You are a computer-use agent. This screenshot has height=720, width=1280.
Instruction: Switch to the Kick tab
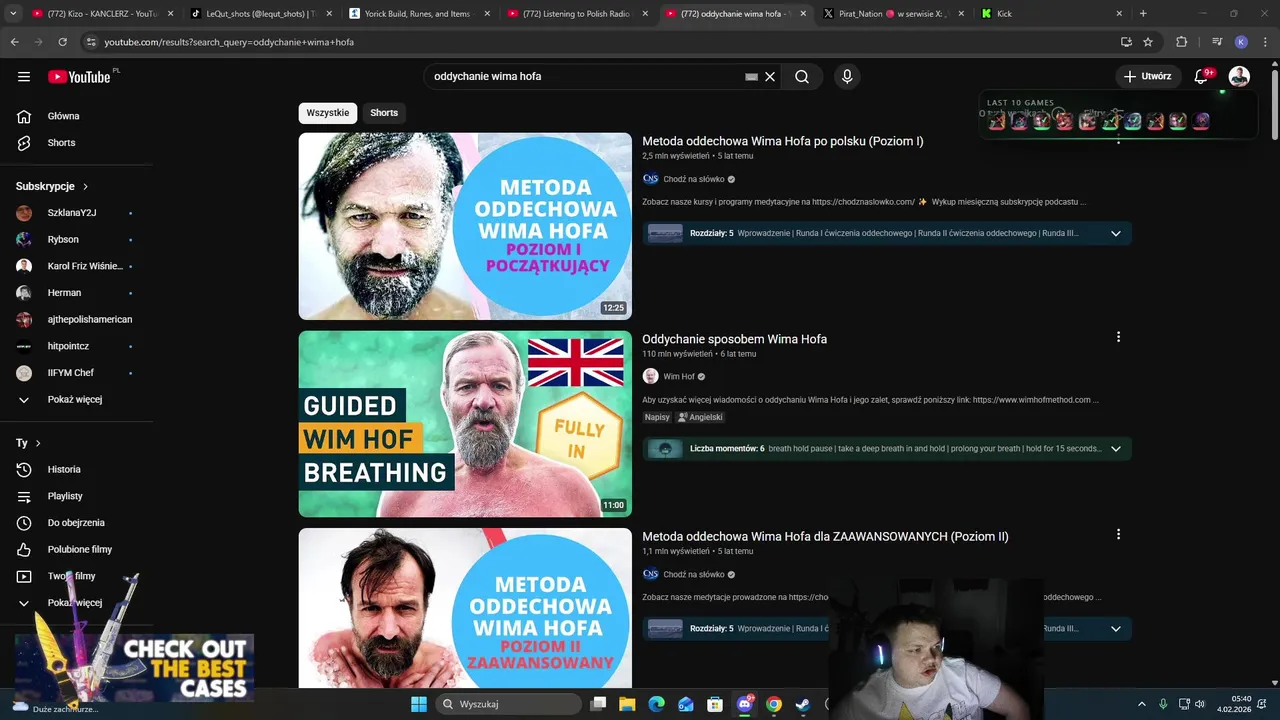(1050, 14)
